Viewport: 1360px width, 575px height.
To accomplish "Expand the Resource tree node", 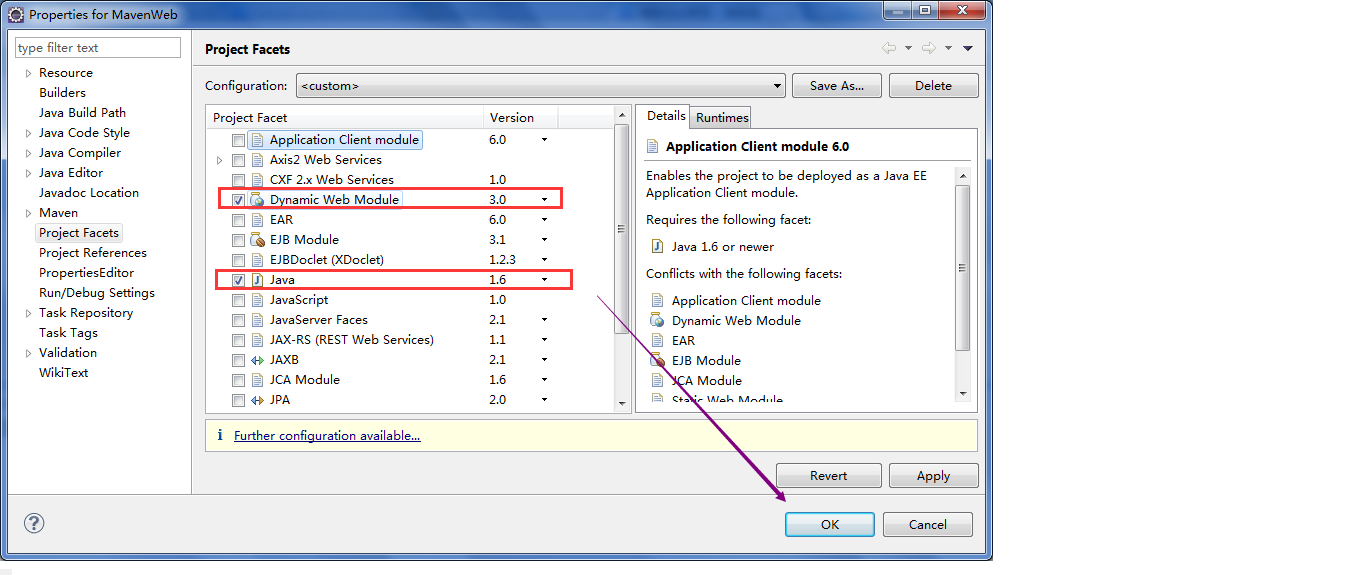I will pos(28,73).
